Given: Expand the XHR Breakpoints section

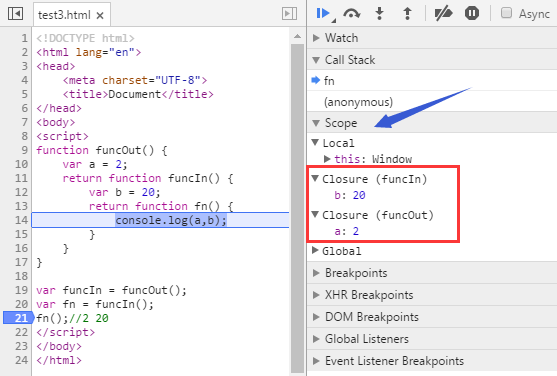Looking at the screenshot, I should [x=316, y=295].
